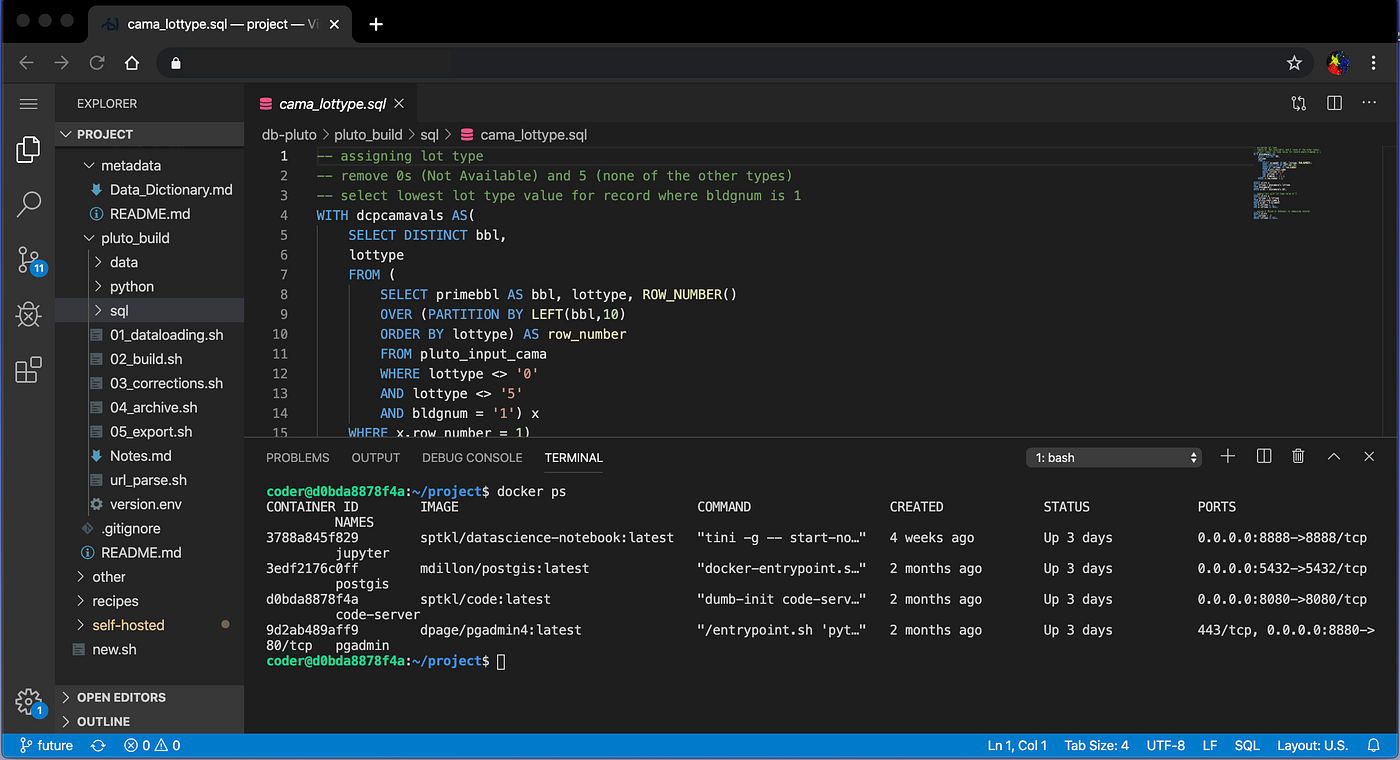Expand the OPEN EDITORS section
1400x760 pixels.
pos(121,697)
